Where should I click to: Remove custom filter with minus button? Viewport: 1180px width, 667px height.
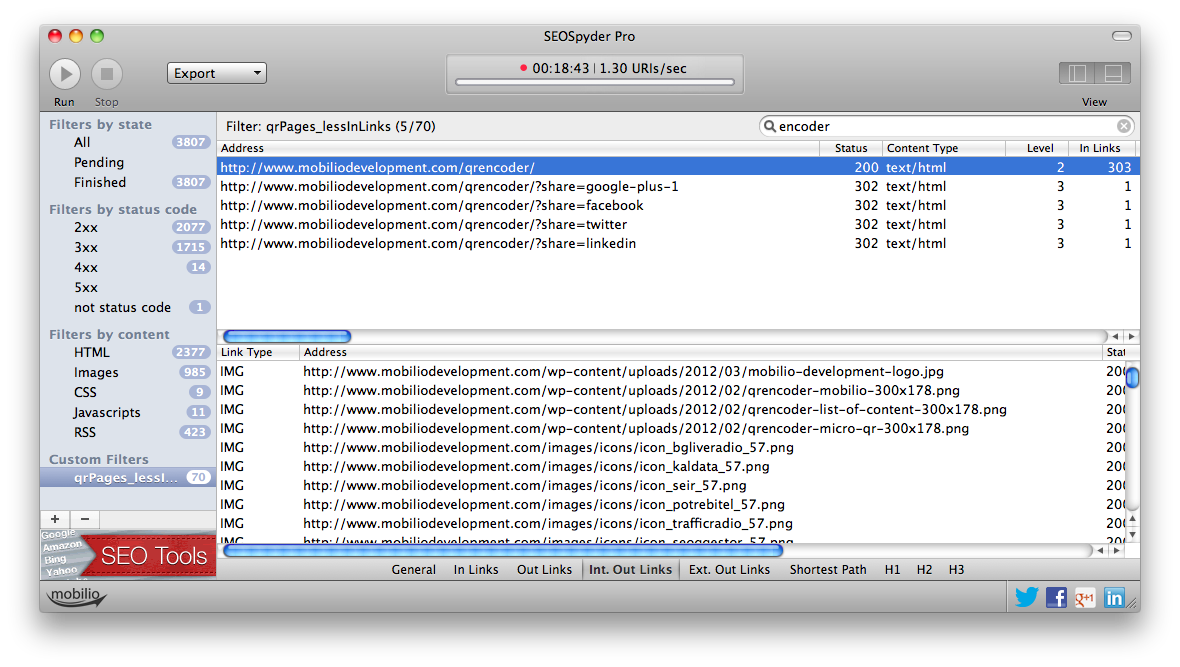[x=85, y=519]
